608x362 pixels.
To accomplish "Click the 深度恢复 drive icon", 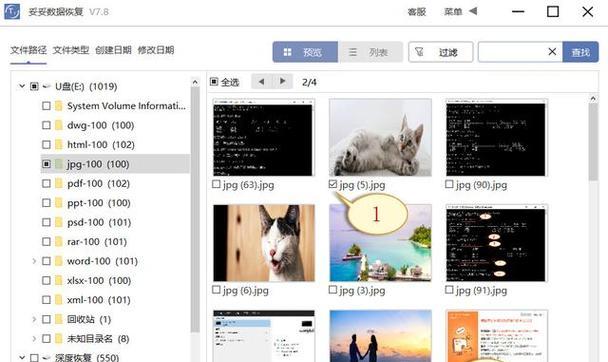I will [47, 357].
